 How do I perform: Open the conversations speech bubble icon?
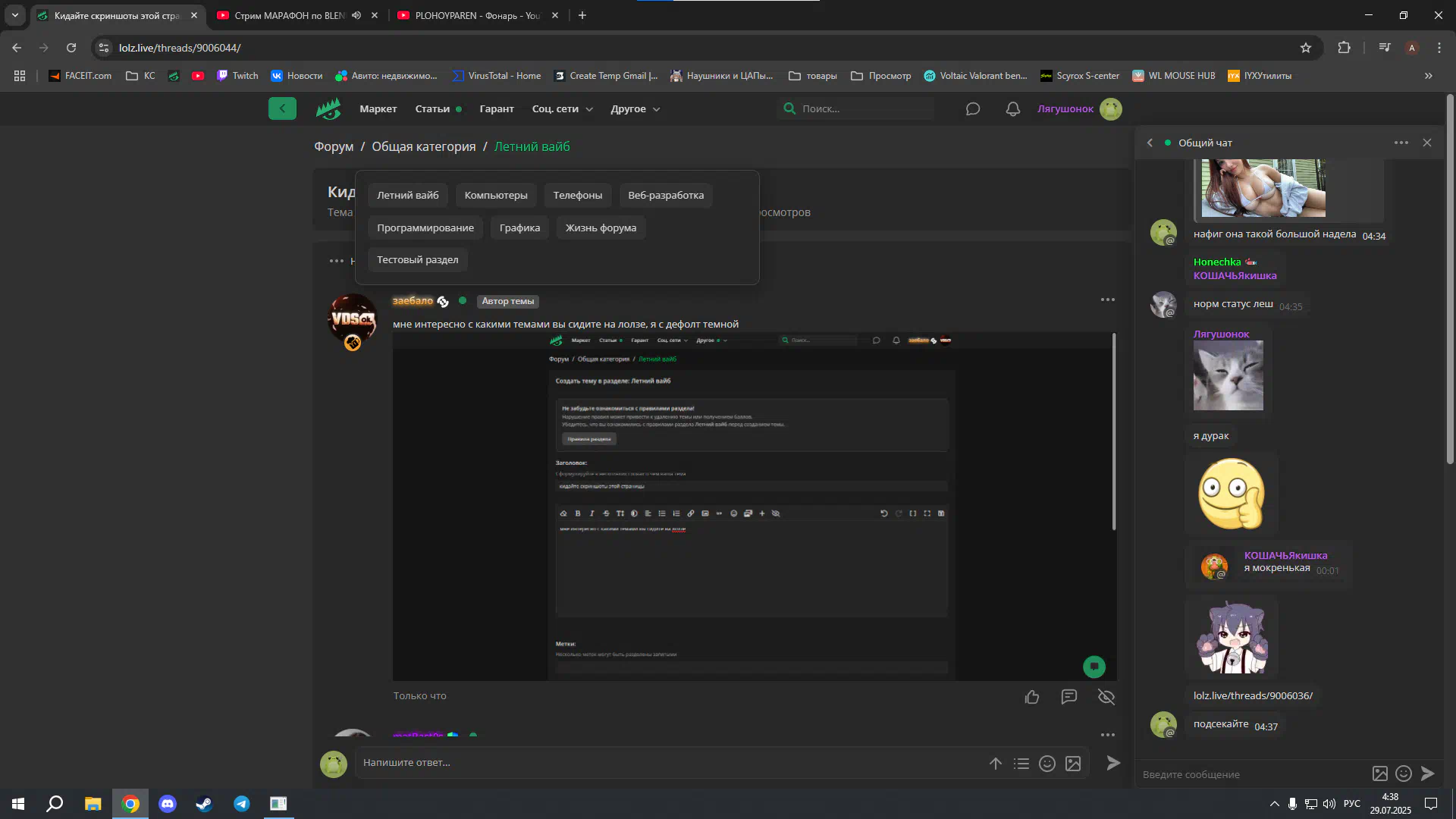(x=973, y=109)
